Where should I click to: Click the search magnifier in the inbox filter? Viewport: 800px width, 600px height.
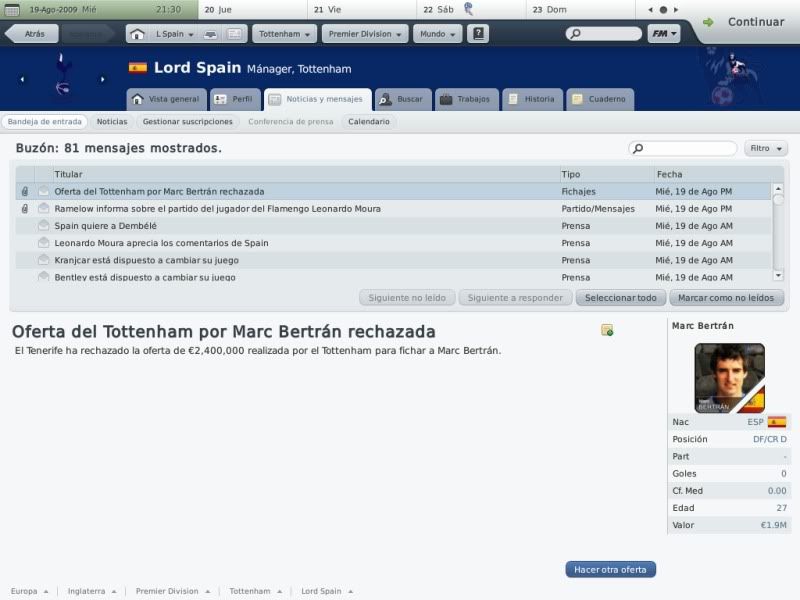point(638,148)
